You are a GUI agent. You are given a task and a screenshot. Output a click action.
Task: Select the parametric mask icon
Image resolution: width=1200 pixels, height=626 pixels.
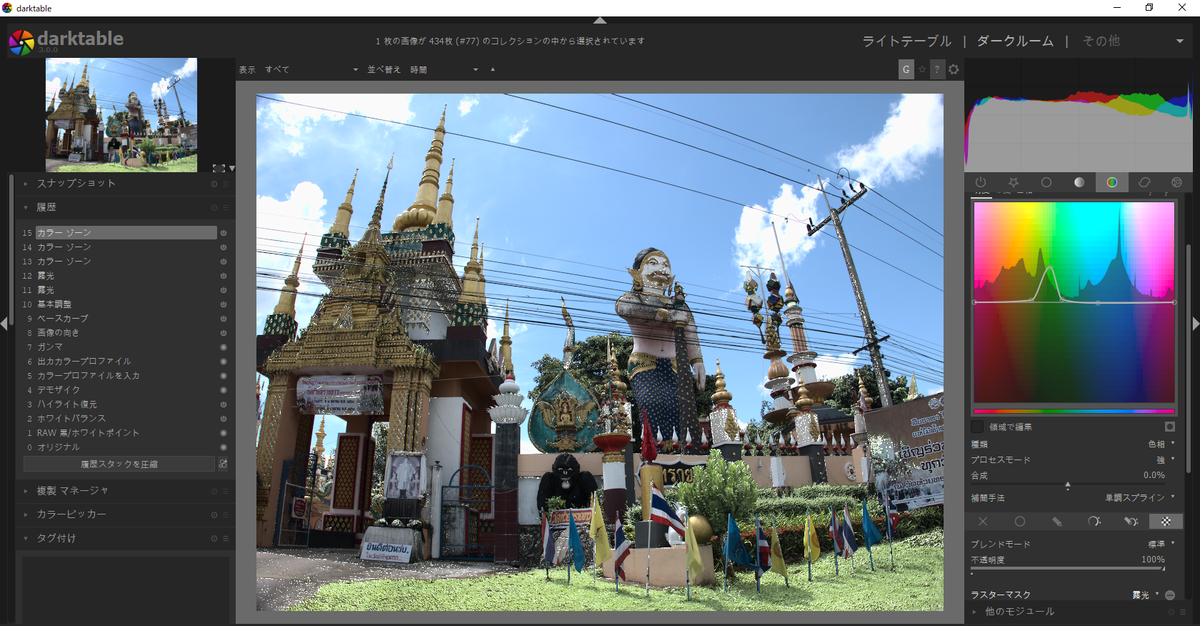1094,522
